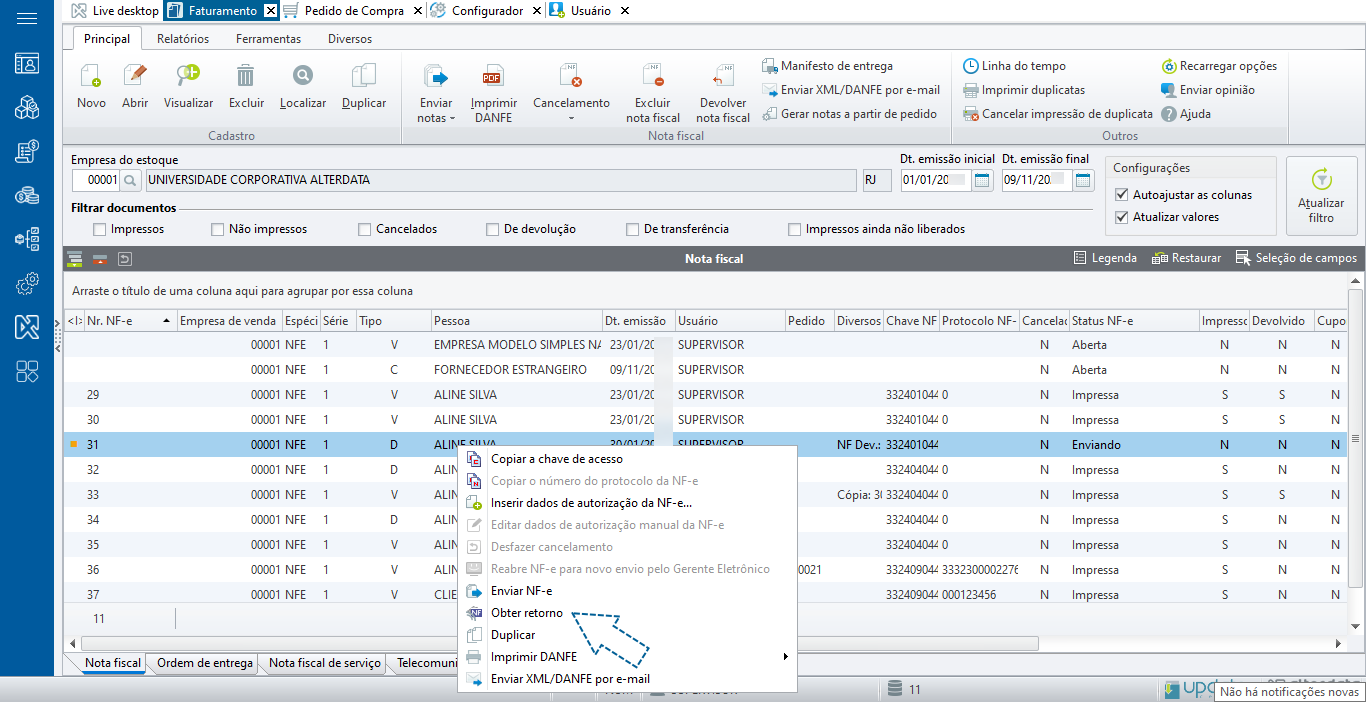Delete record with Excluir trash icon
The image size is (1366, 702).
tap(246, 76)
